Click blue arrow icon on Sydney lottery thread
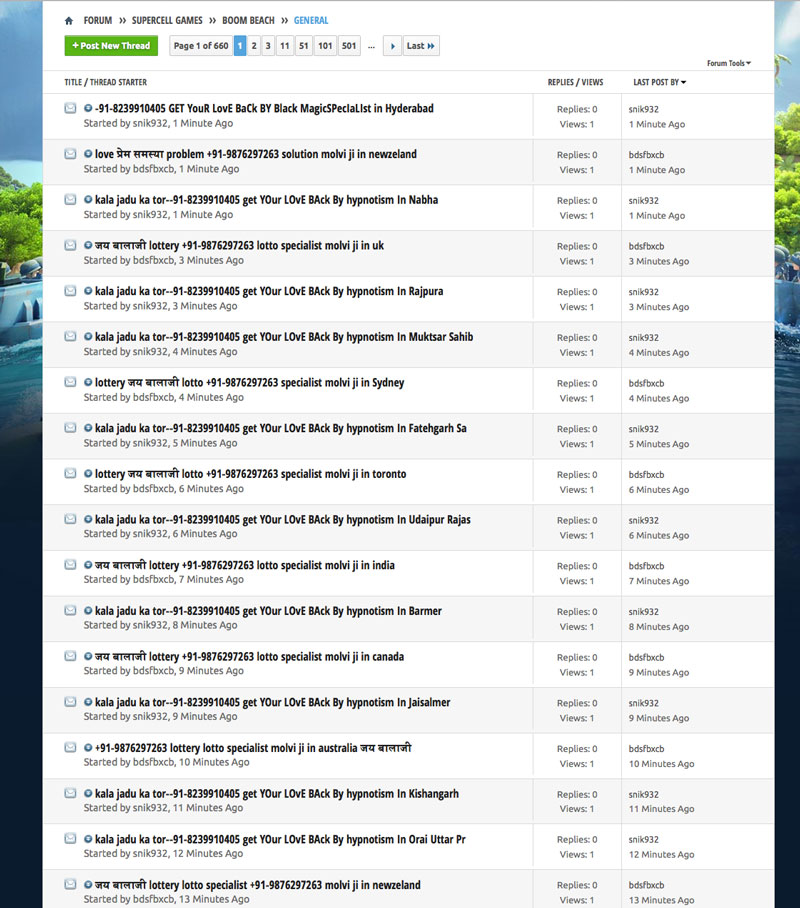This screenshot has width=800, height=908. pos(88,382)
